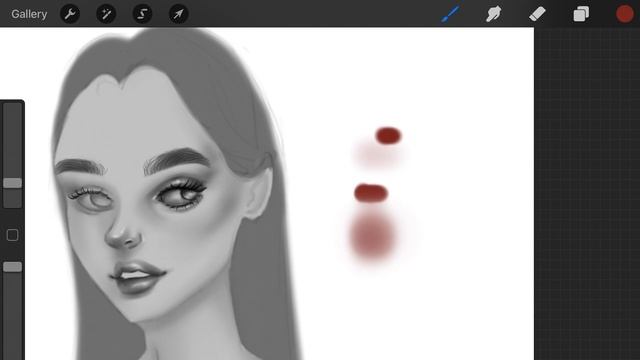Select the Eraser tool
This screenshot has width=640, height=360.
pos(537,14)
